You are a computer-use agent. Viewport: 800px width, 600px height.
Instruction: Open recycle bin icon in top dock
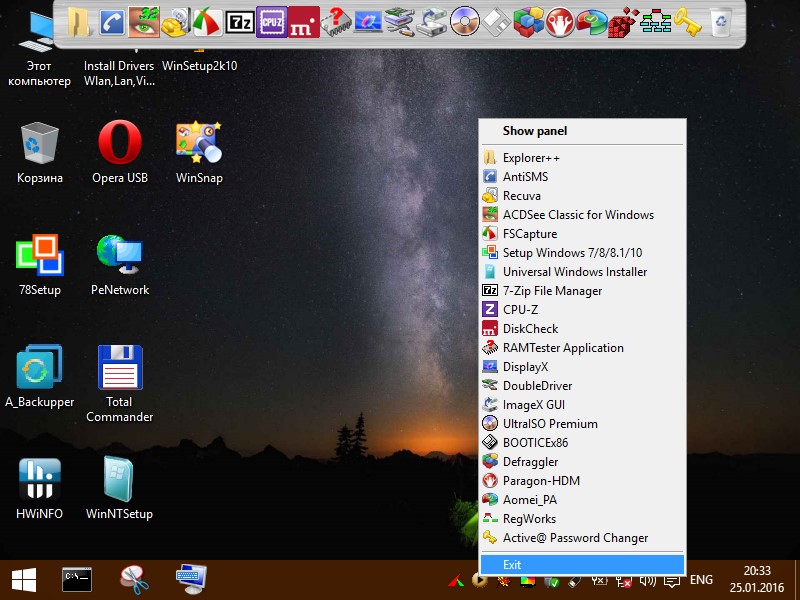point(720,22)
